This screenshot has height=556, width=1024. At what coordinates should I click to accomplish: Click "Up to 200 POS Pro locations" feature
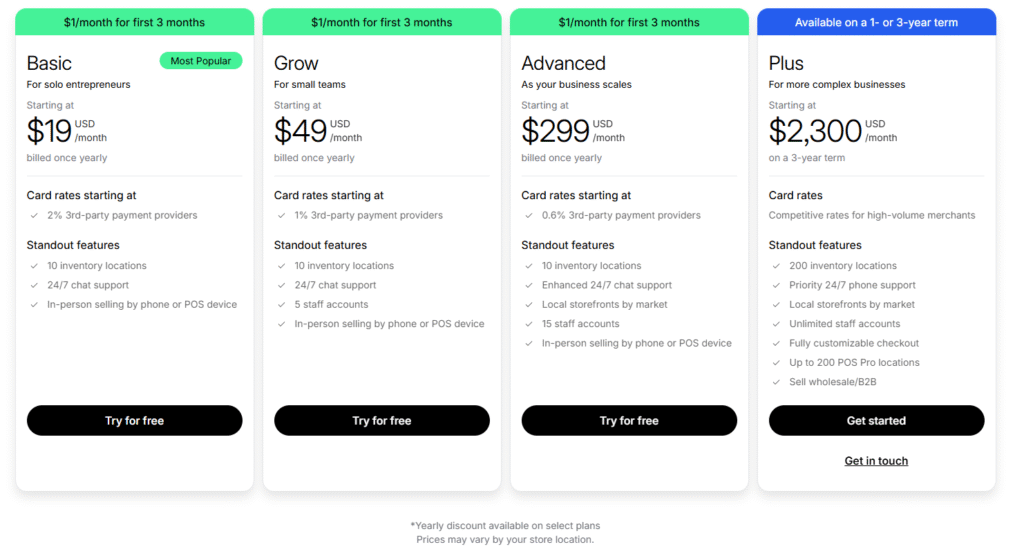pyautogui.click(x=854, y=363)
